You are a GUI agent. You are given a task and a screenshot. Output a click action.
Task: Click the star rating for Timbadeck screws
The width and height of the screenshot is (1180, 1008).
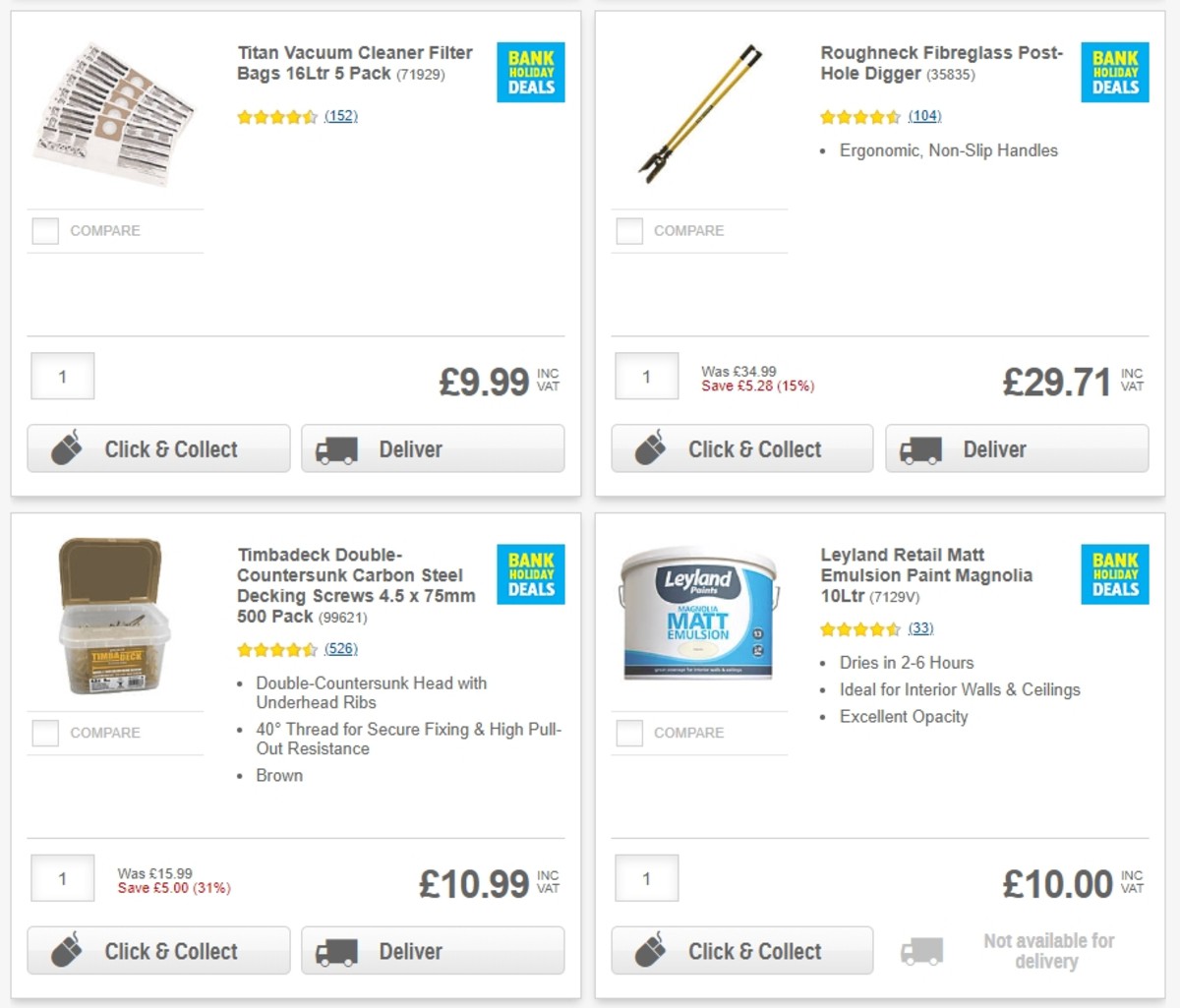(x=278, y=649)
